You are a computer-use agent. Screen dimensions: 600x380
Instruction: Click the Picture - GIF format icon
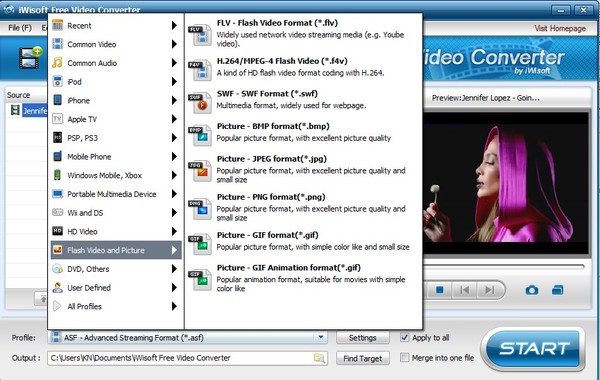coord(200,244)
